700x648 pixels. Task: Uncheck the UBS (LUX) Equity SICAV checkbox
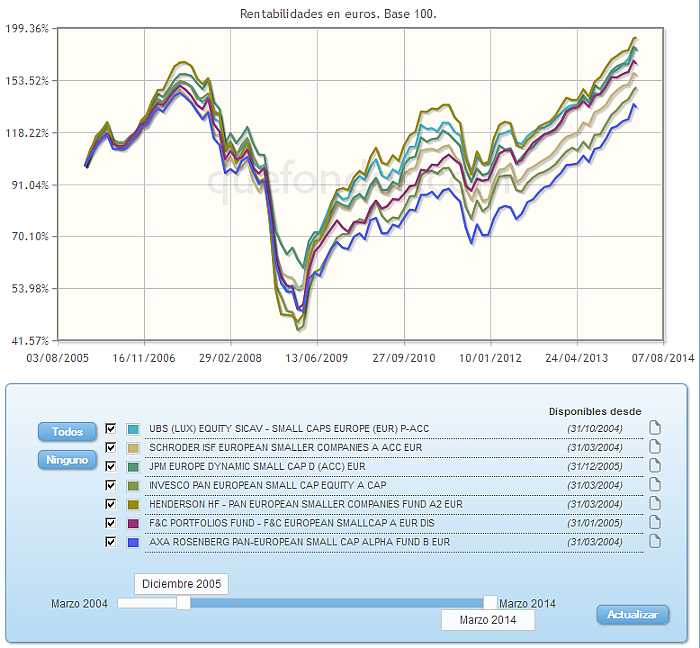[111, 428]
